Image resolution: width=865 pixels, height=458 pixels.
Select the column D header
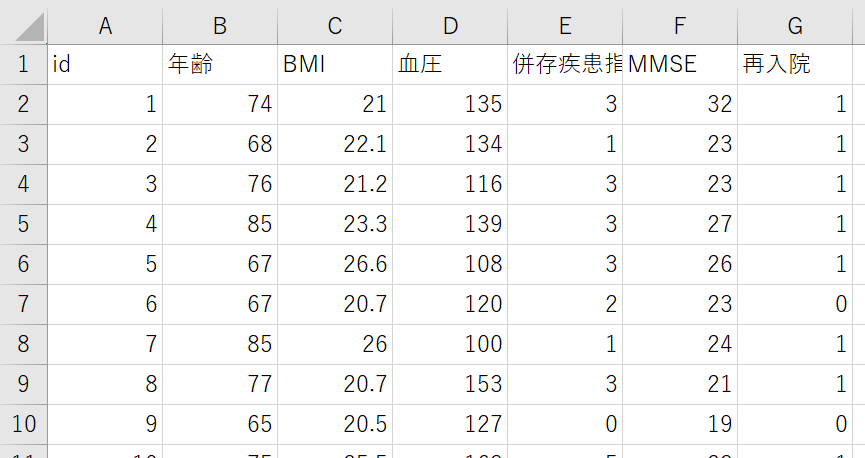coord(449,24)
